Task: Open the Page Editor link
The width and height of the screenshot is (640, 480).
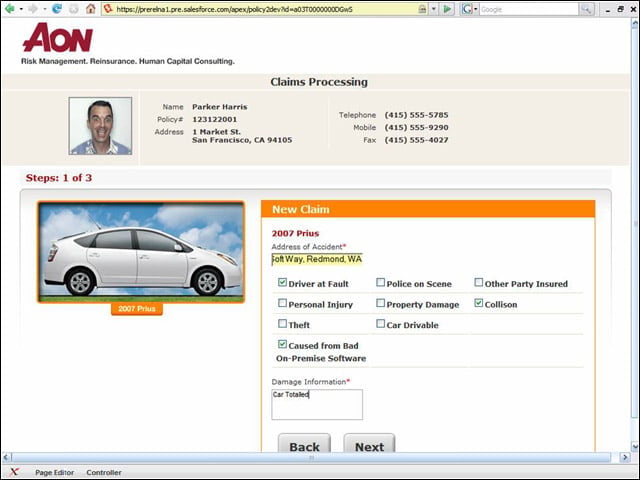Action: (x=55, y=472)
